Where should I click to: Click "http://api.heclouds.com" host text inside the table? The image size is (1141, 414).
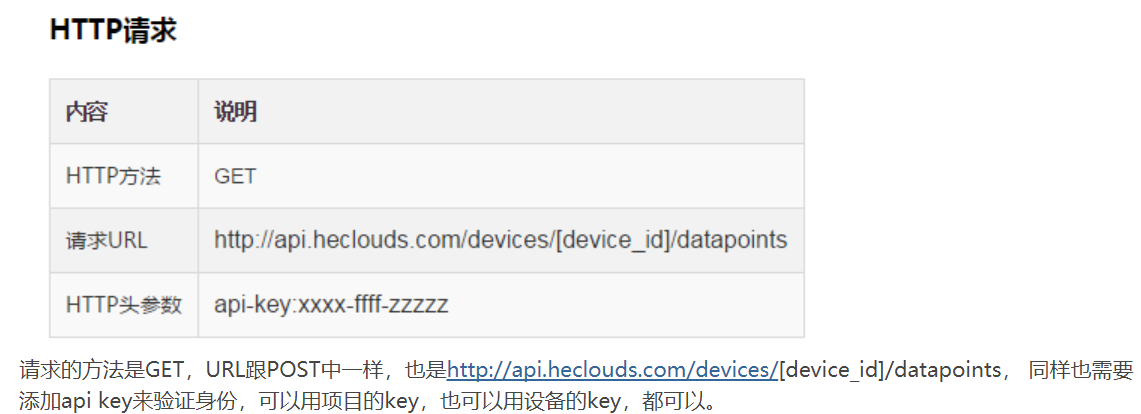point(326,241)
